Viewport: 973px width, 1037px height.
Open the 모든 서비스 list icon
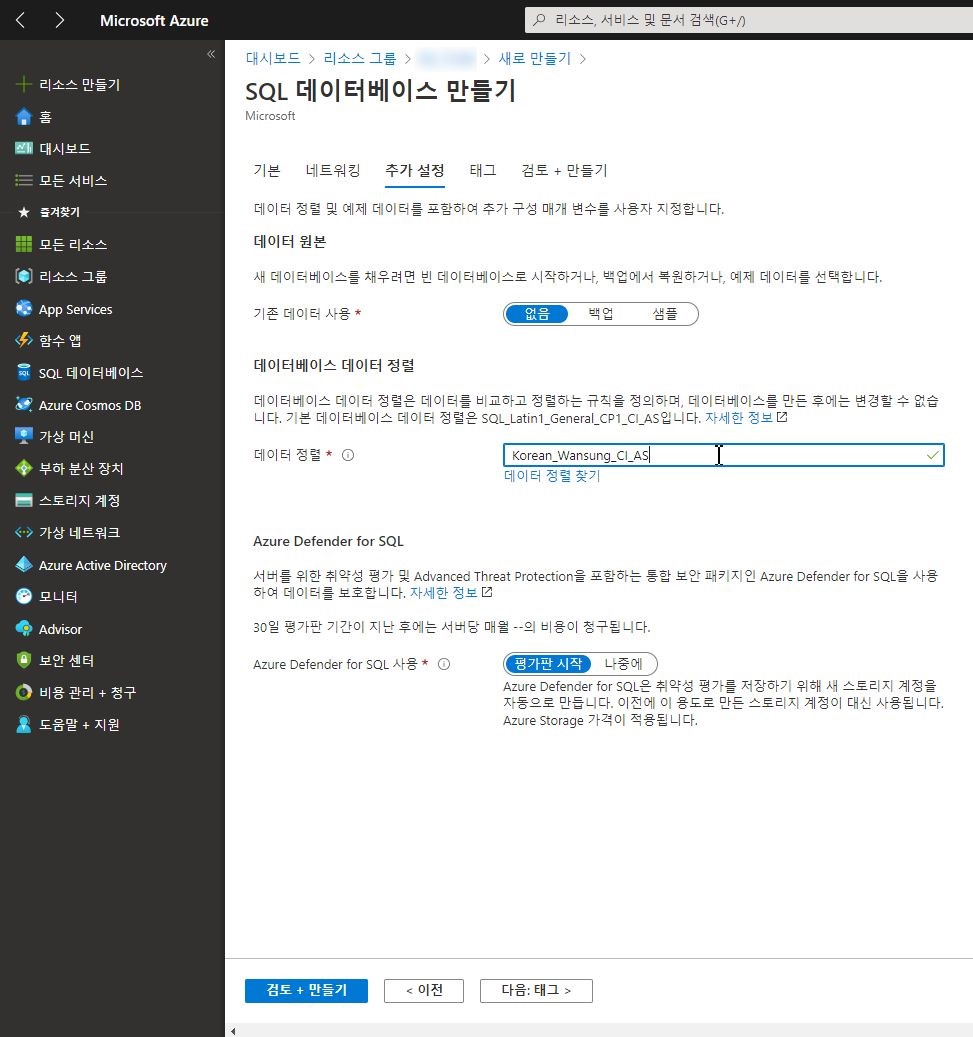pyautogui.click(x=24, y=180)
